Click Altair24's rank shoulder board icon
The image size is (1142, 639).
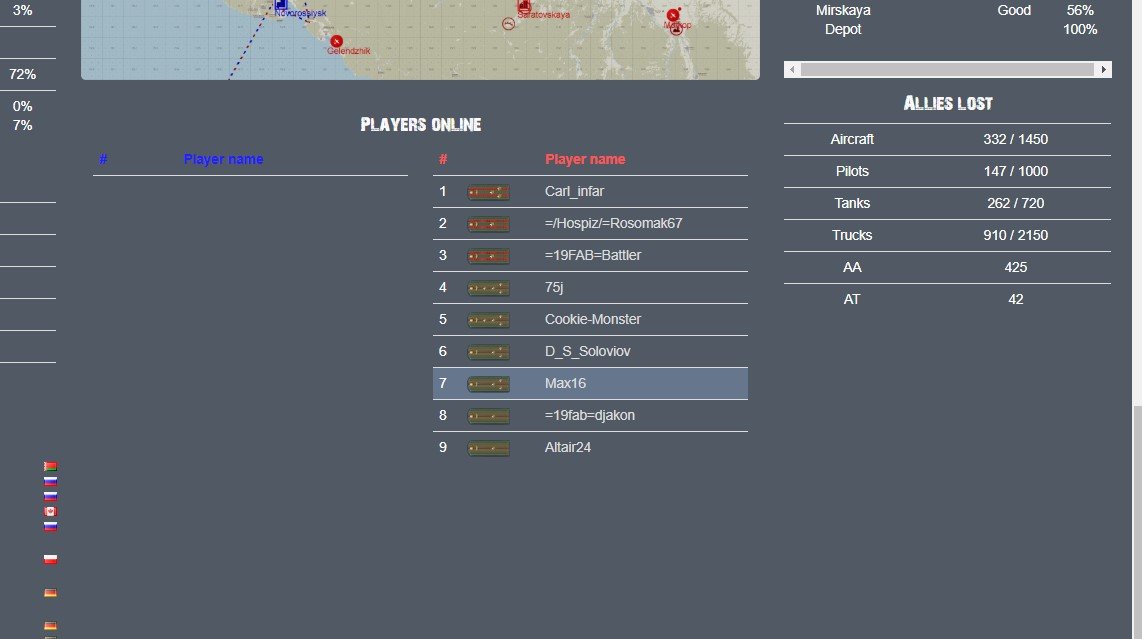click(488, 448)
